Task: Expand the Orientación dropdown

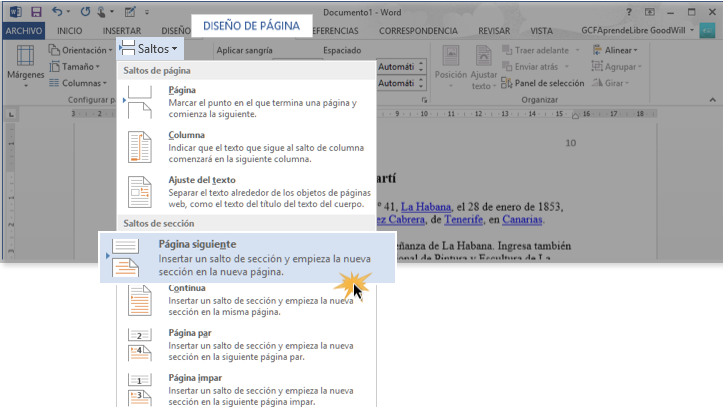Action: pyautogui.click(x=86, y=50)
